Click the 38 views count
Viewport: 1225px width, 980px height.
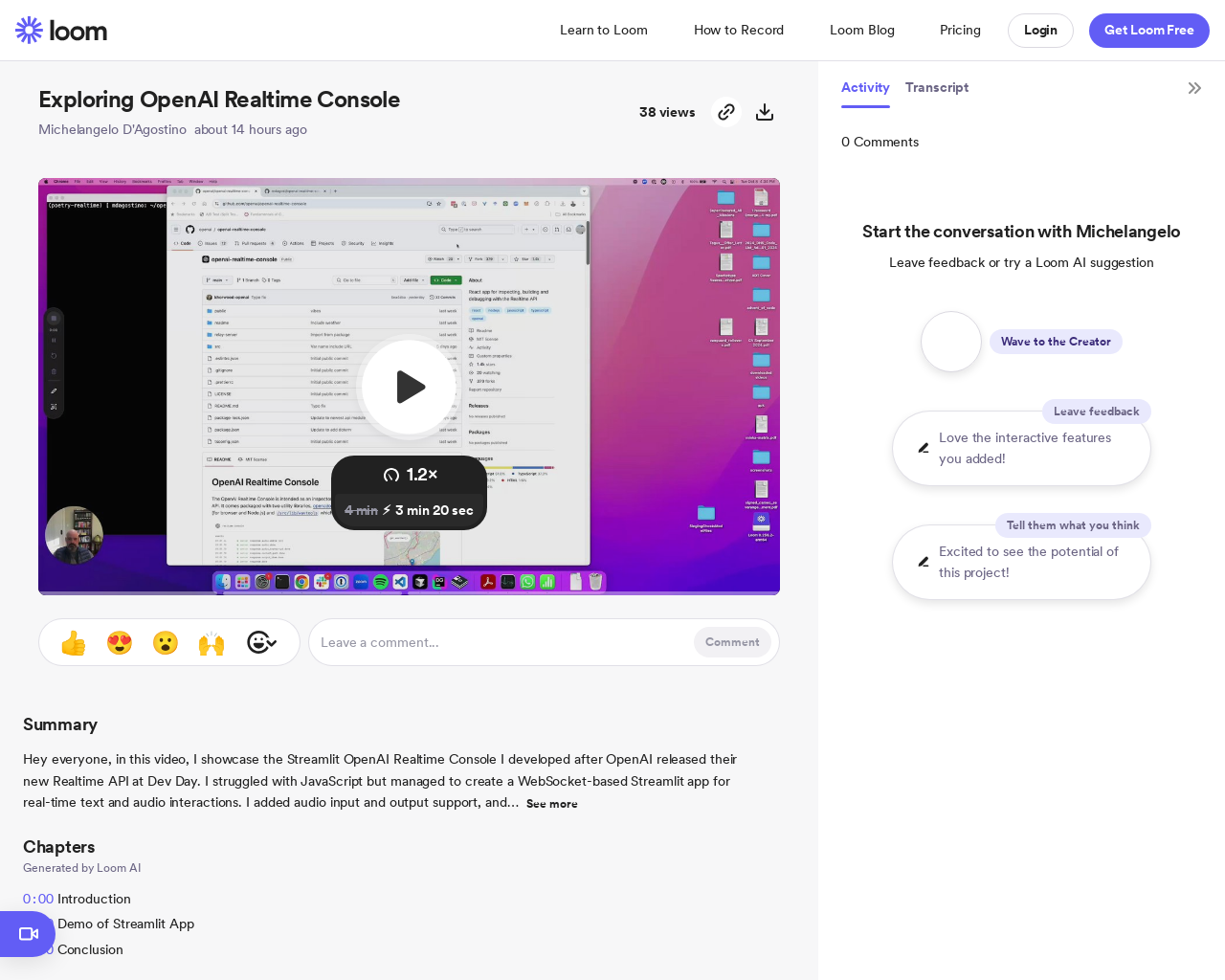pyautogui.click(x=667, y=112)
